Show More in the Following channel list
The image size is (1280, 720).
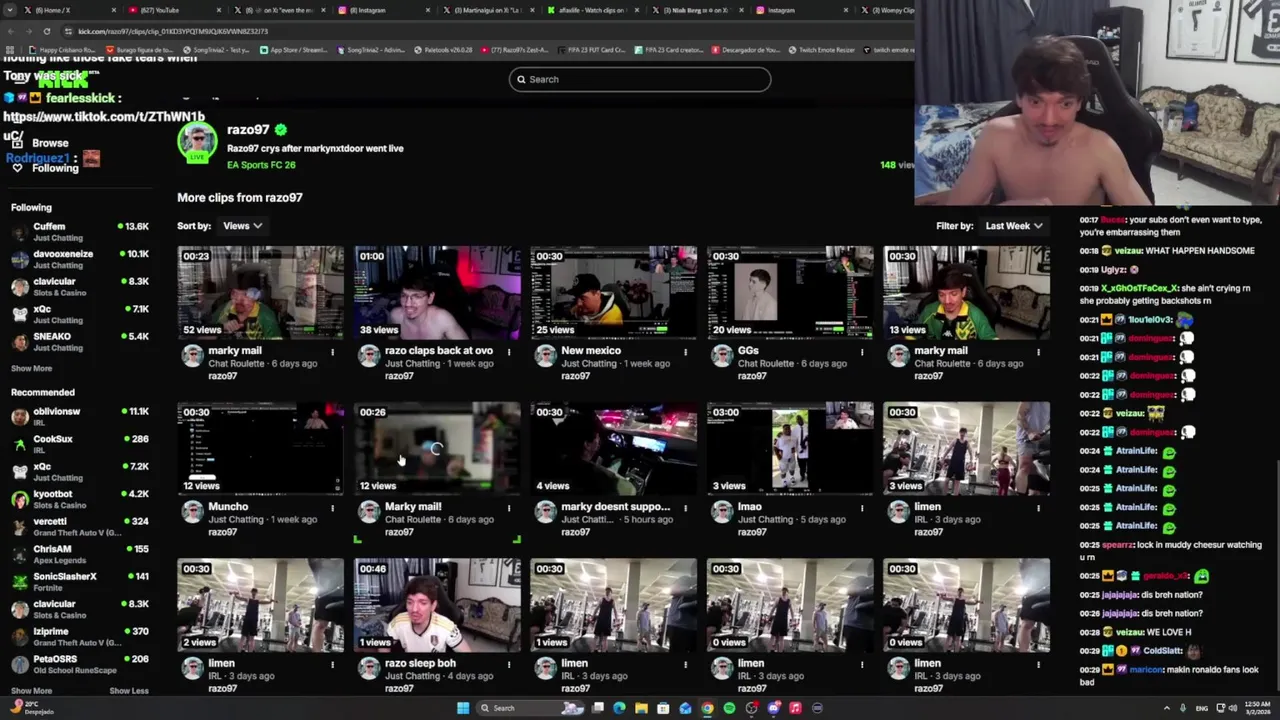pos(31,368)
